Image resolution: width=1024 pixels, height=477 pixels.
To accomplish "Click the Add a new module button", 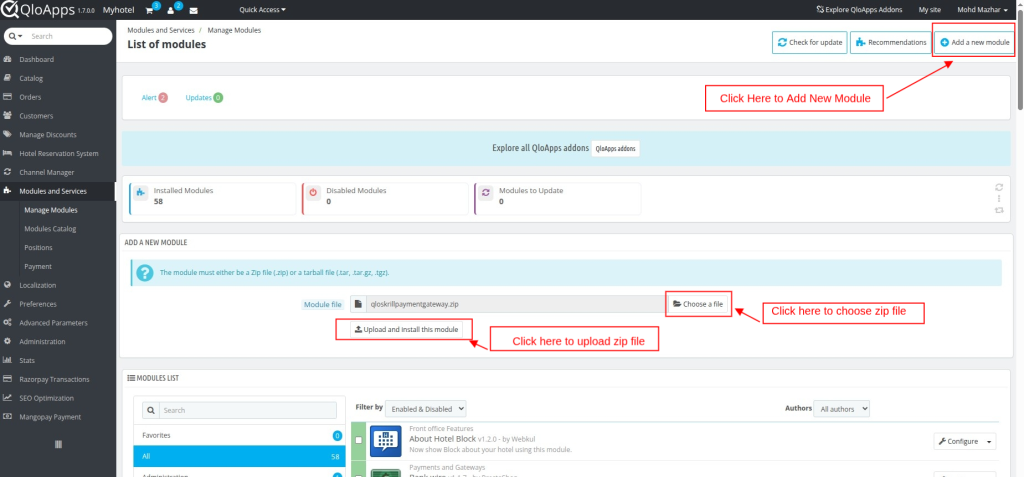I will (975, 42).
